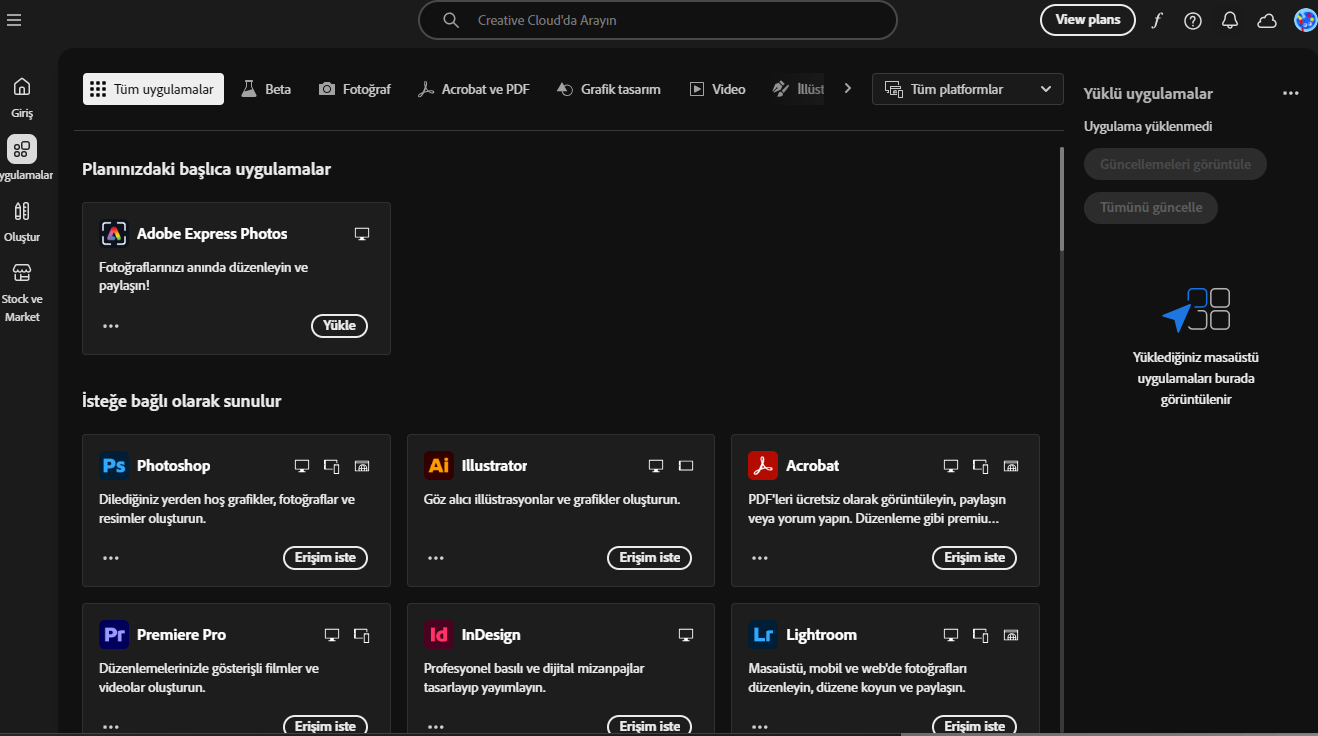Click the web platform icon on Photoshop card
The height and width of the screenshot is (736, 1318).
pyautogui.click(x=362, y=466)
